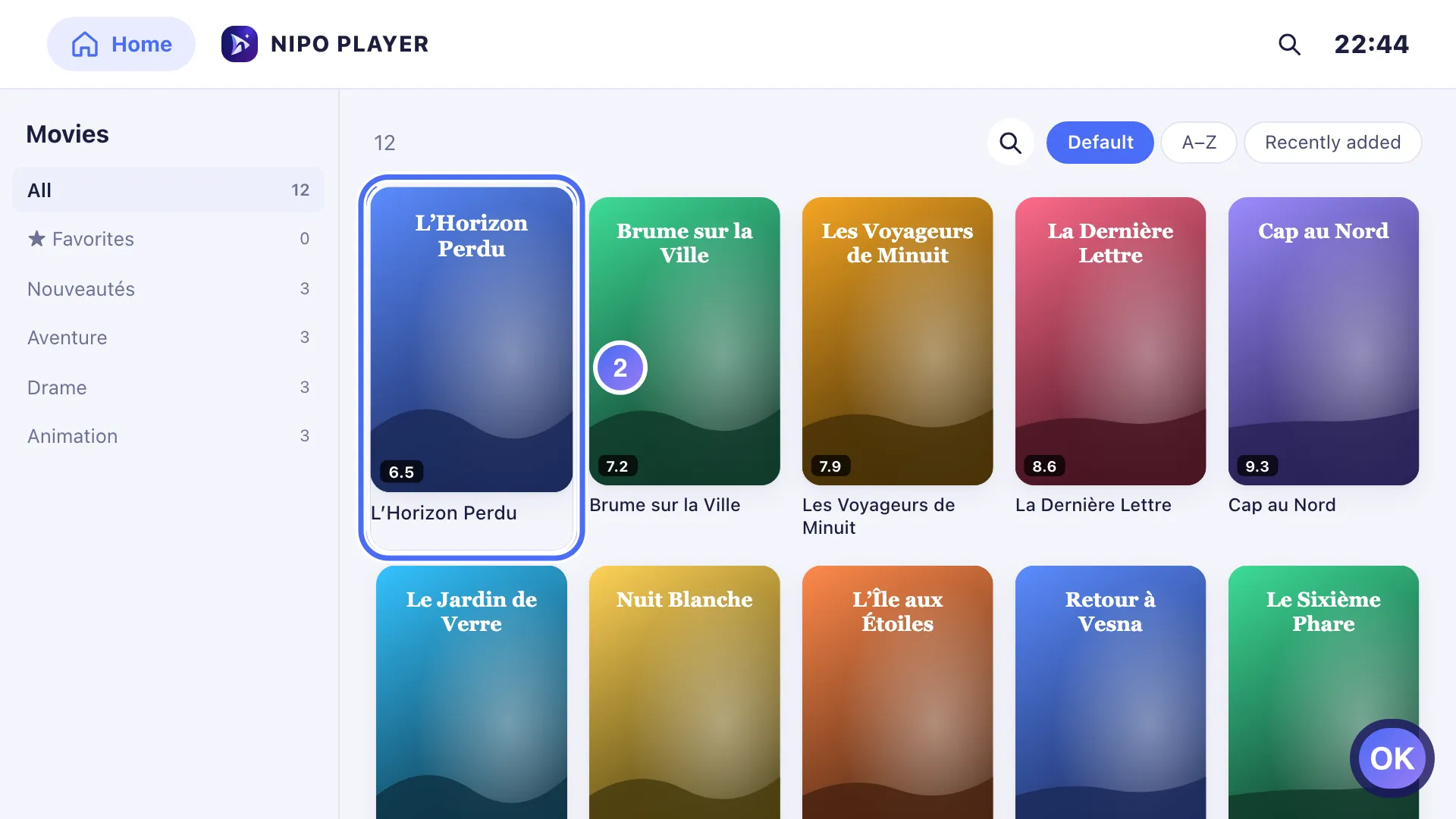
Task: Show Drame movies
Action: point(168,388)
